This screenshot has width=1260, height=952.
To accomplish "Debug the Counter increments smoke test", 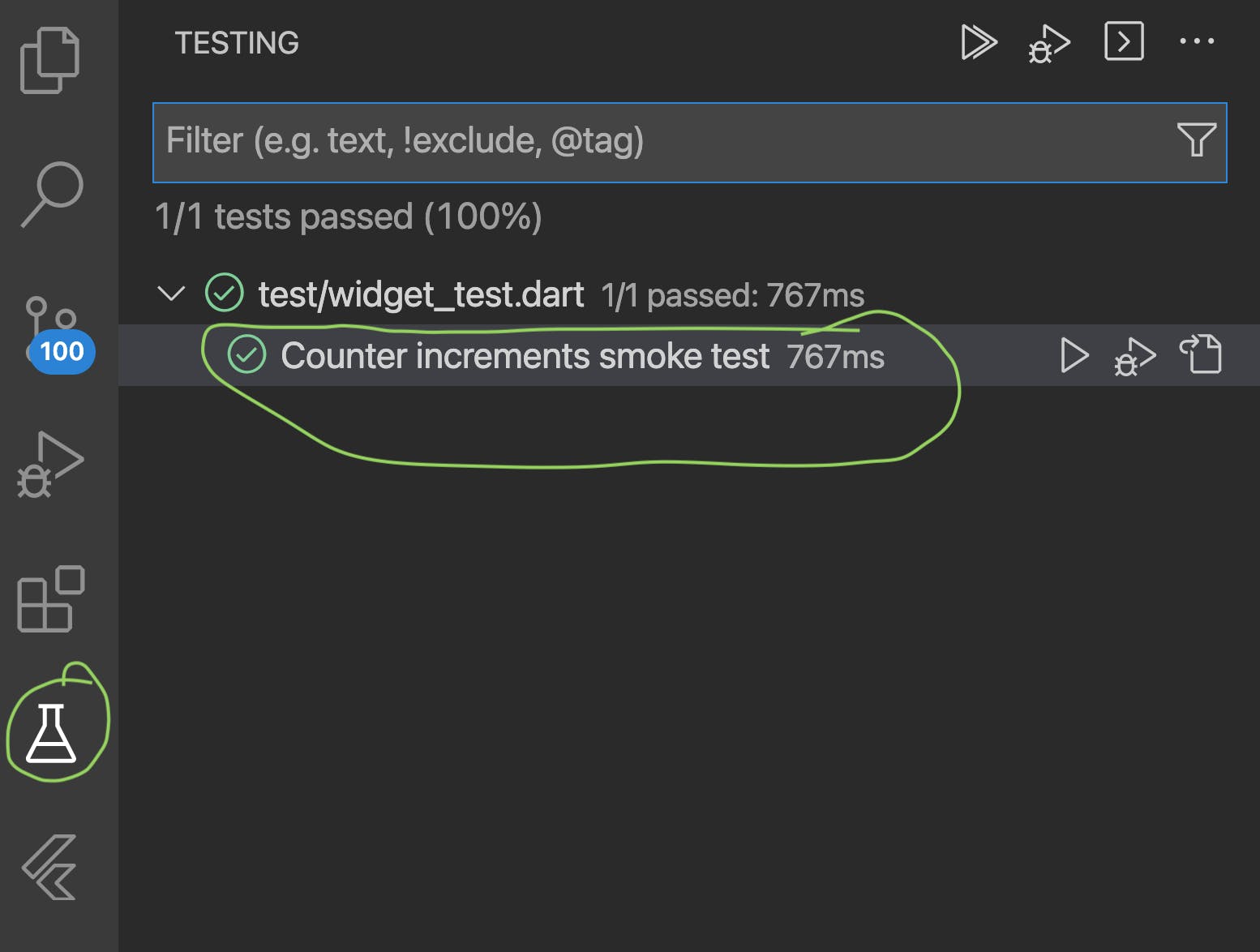I will pos(1134,356).
